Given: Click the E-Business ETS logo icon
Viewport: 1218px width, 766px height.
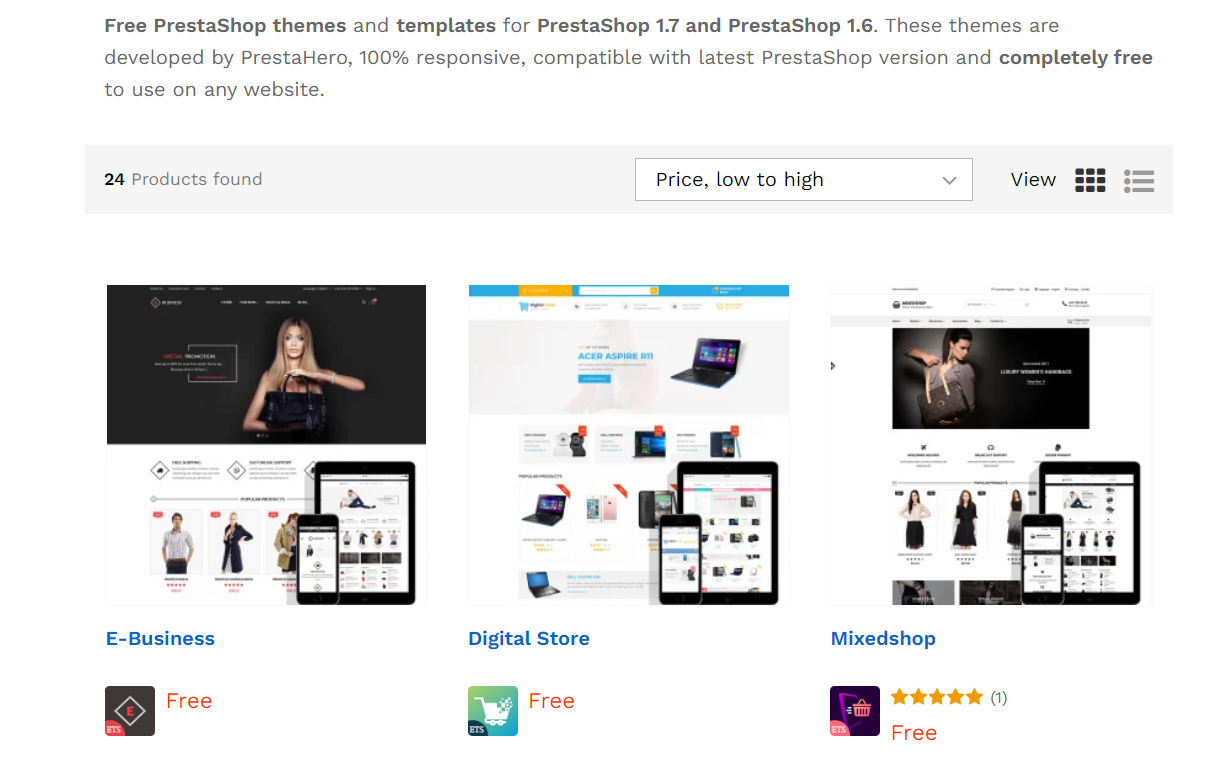Looking at the screenshot, I should (130, 711).
